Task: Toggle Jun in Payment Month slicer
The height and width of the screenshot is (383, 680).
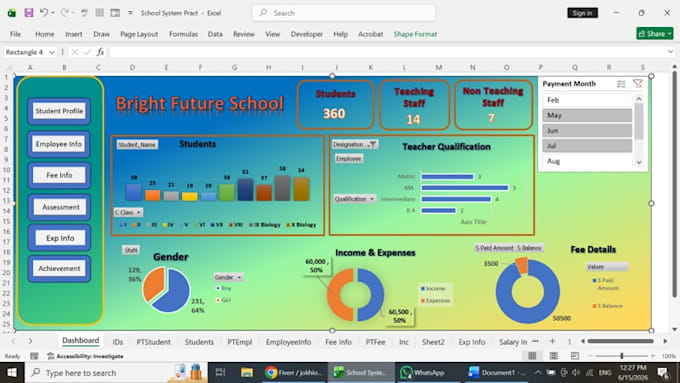Action: (587, 131)
